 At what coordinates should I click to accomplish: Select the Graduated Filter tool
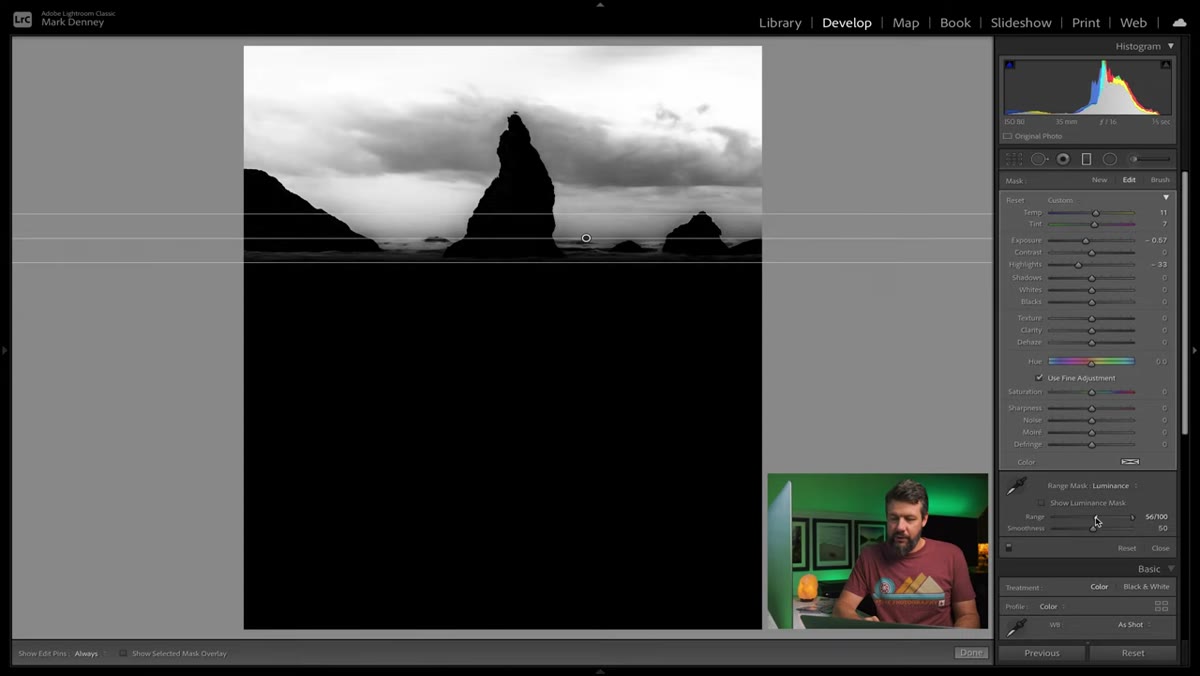pyautogui.click(x=1086, y=159)
